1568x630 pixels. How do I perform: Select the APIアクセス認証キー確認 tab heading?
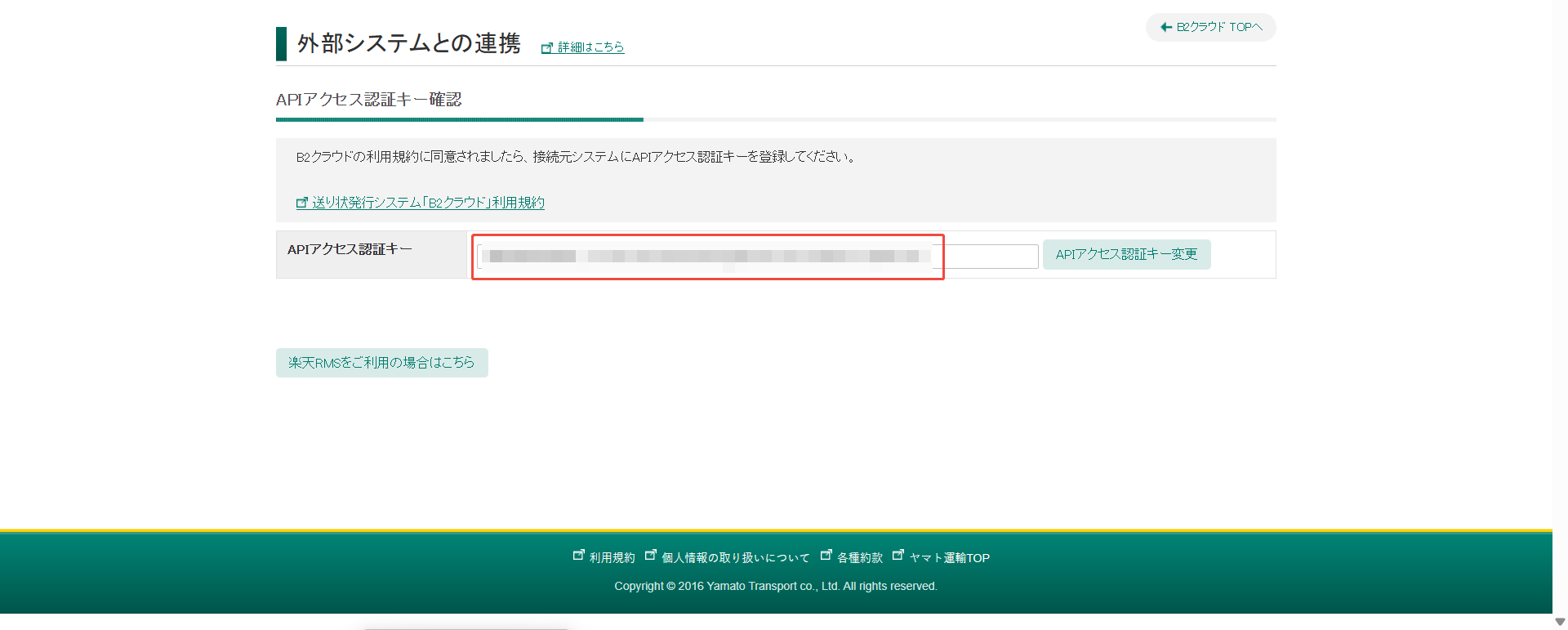click(x=369, y=100)
